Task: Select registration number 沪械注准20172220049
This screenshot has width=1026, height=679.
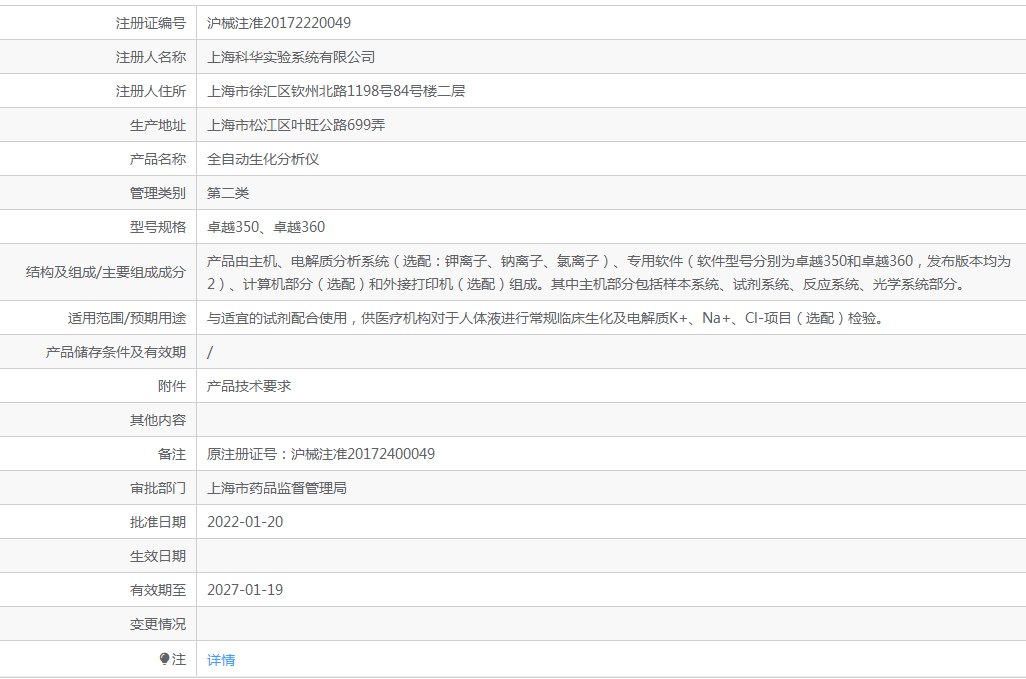Action: tap(279, 23)
